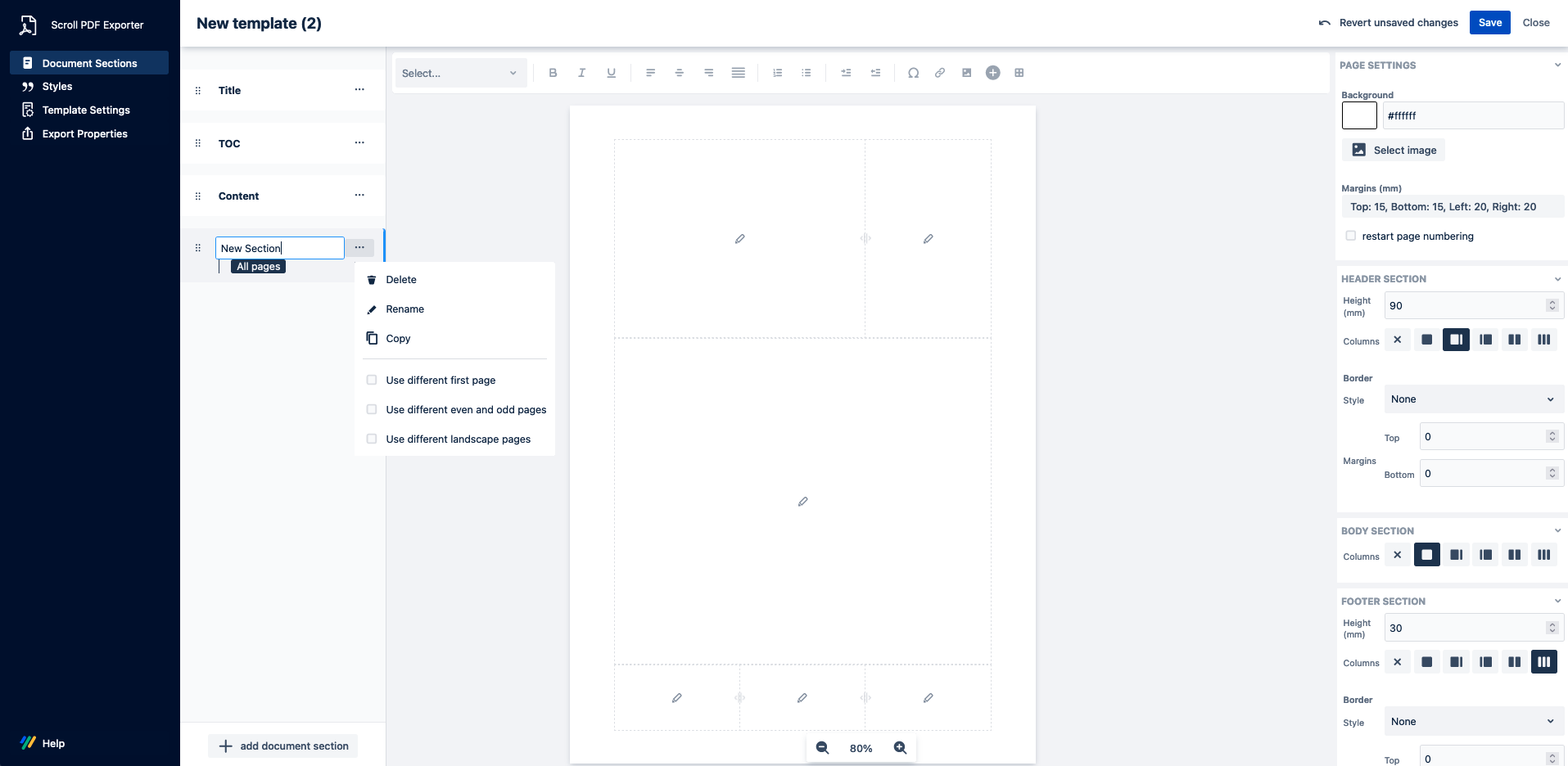Open the header Border Style dropdown

pyautogui.click(x=1471, y=399)
